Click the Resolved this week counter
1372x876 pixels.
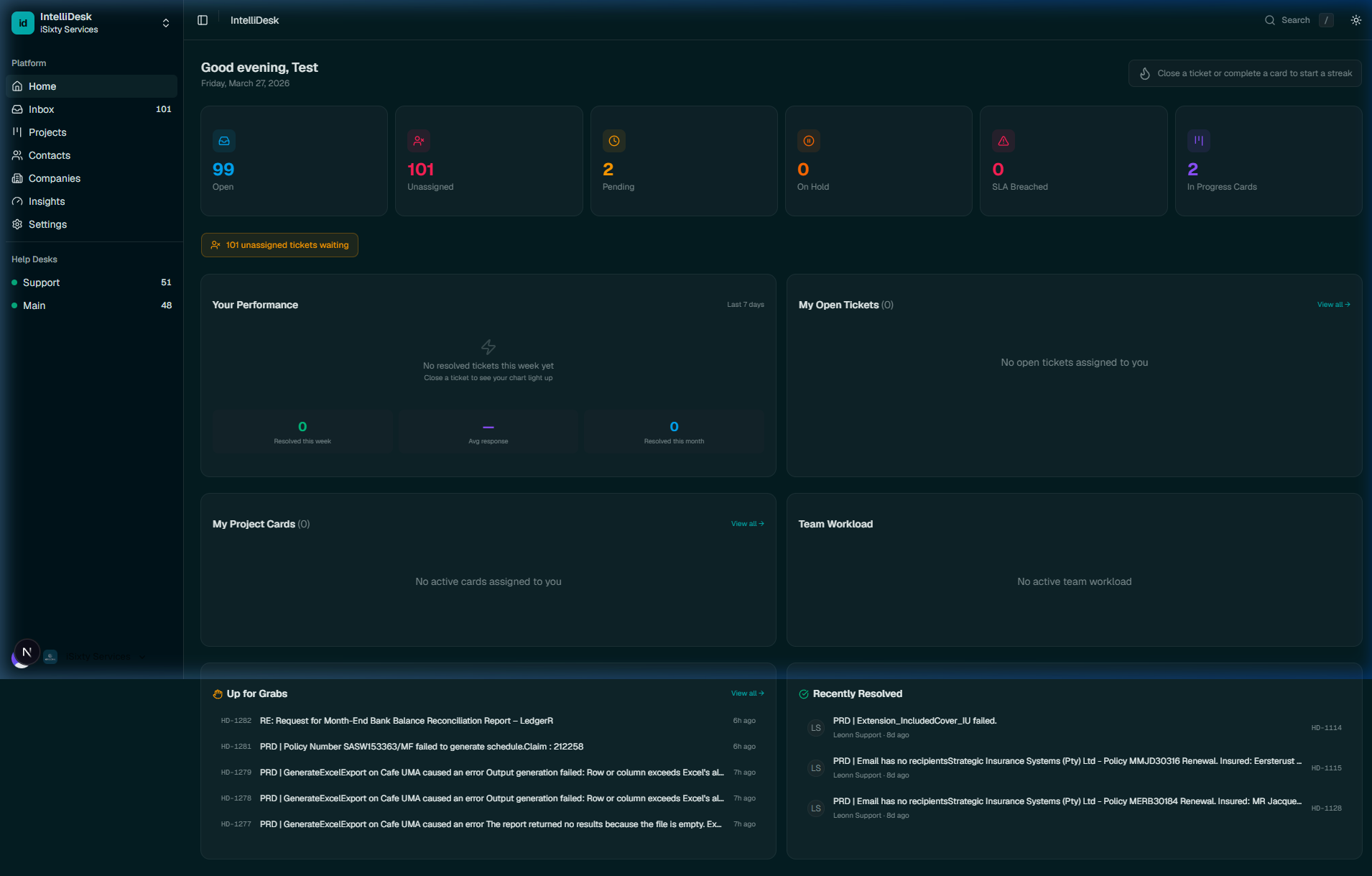[302, 431]
